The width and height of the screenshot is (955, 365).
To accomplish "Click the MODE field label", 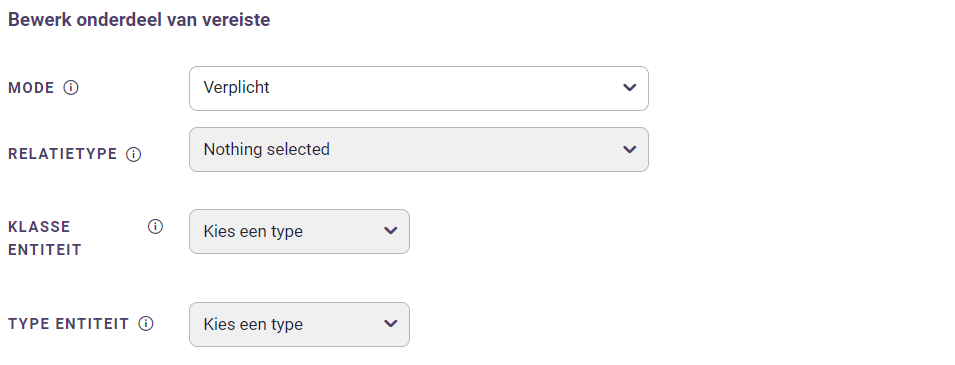I will (x=31, y=88).
